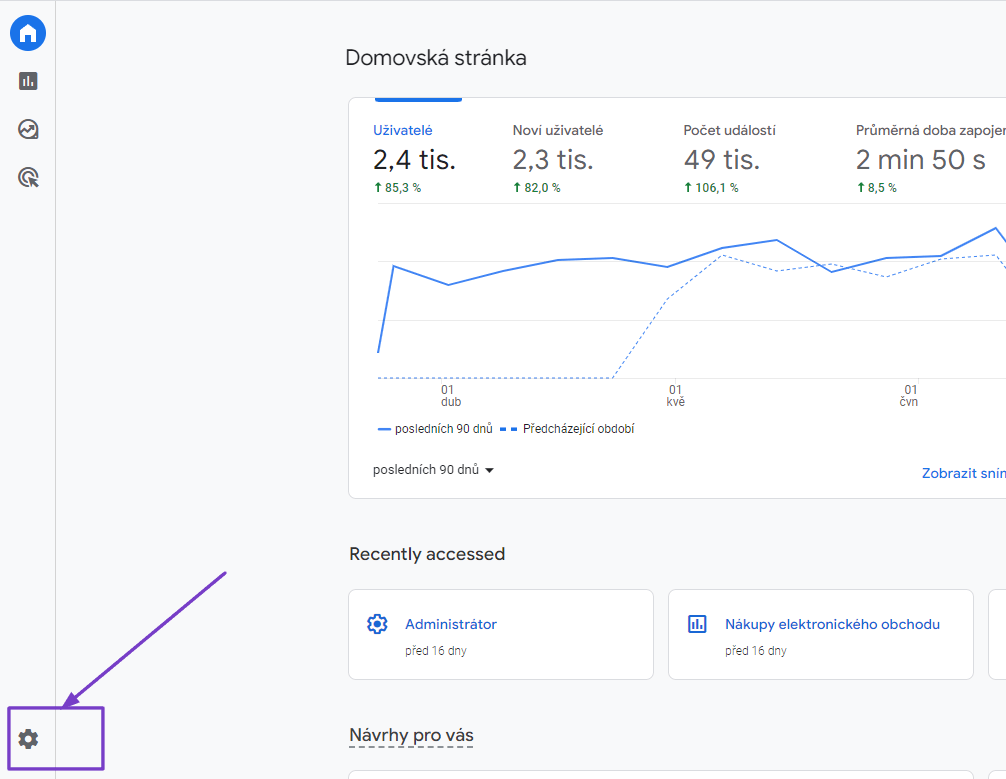Image resolution: width=1006 pixels, height=779 pixels.
Task: Click the "01 dub" axis label
Action: 450,395
